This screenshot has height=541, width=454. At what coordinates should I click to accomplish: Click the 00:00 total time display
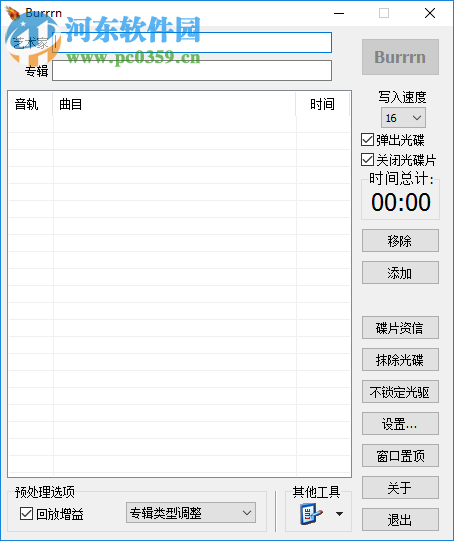401,202
